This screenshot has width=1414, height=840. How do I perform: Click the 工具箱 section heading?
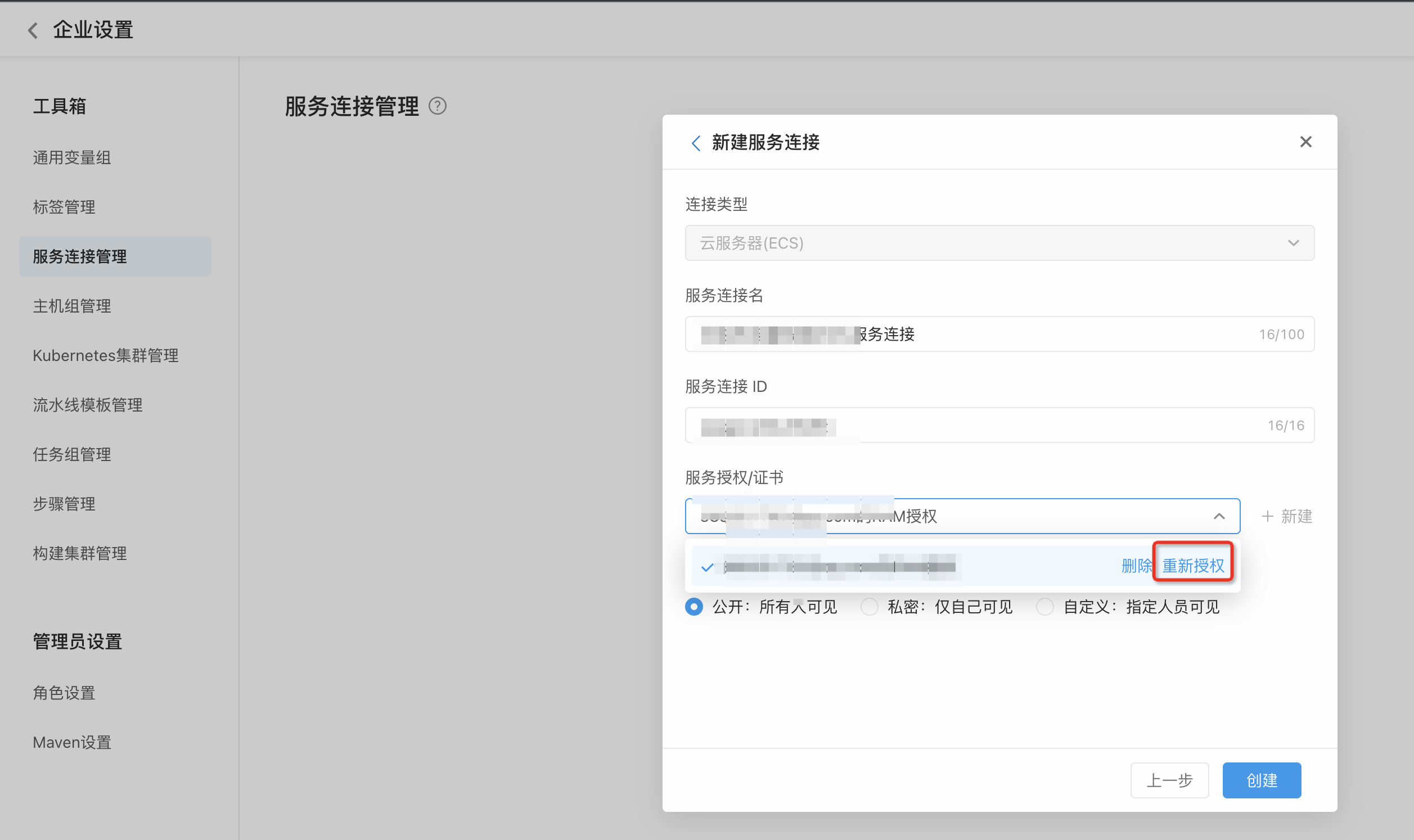(x=60, y=106)
